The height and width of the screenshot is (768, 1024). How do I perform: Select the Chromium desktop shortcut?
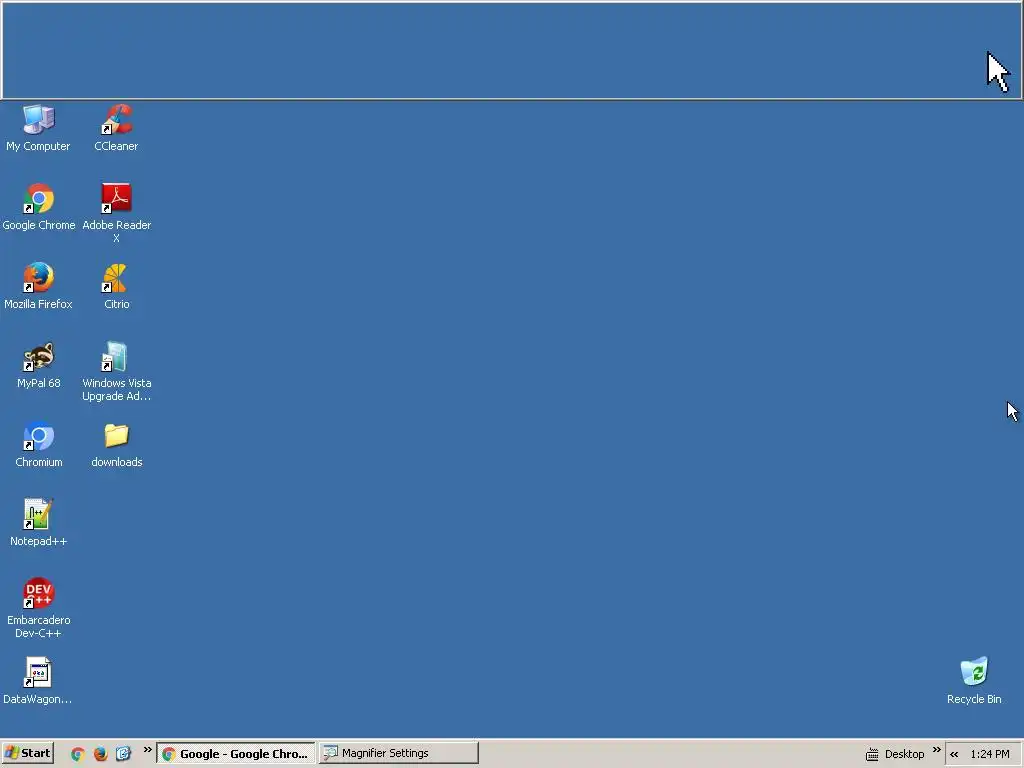pos(39,444)
